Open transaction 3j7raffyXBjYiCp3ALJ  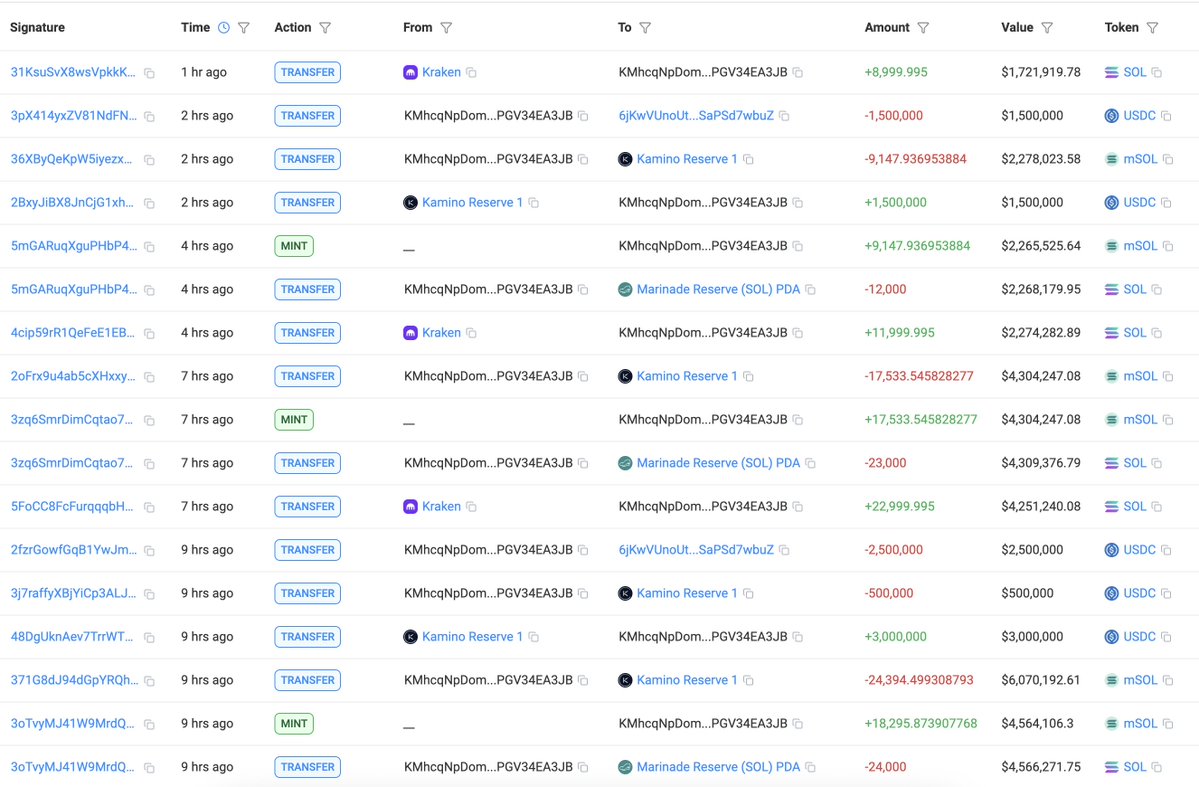point(73,594)
